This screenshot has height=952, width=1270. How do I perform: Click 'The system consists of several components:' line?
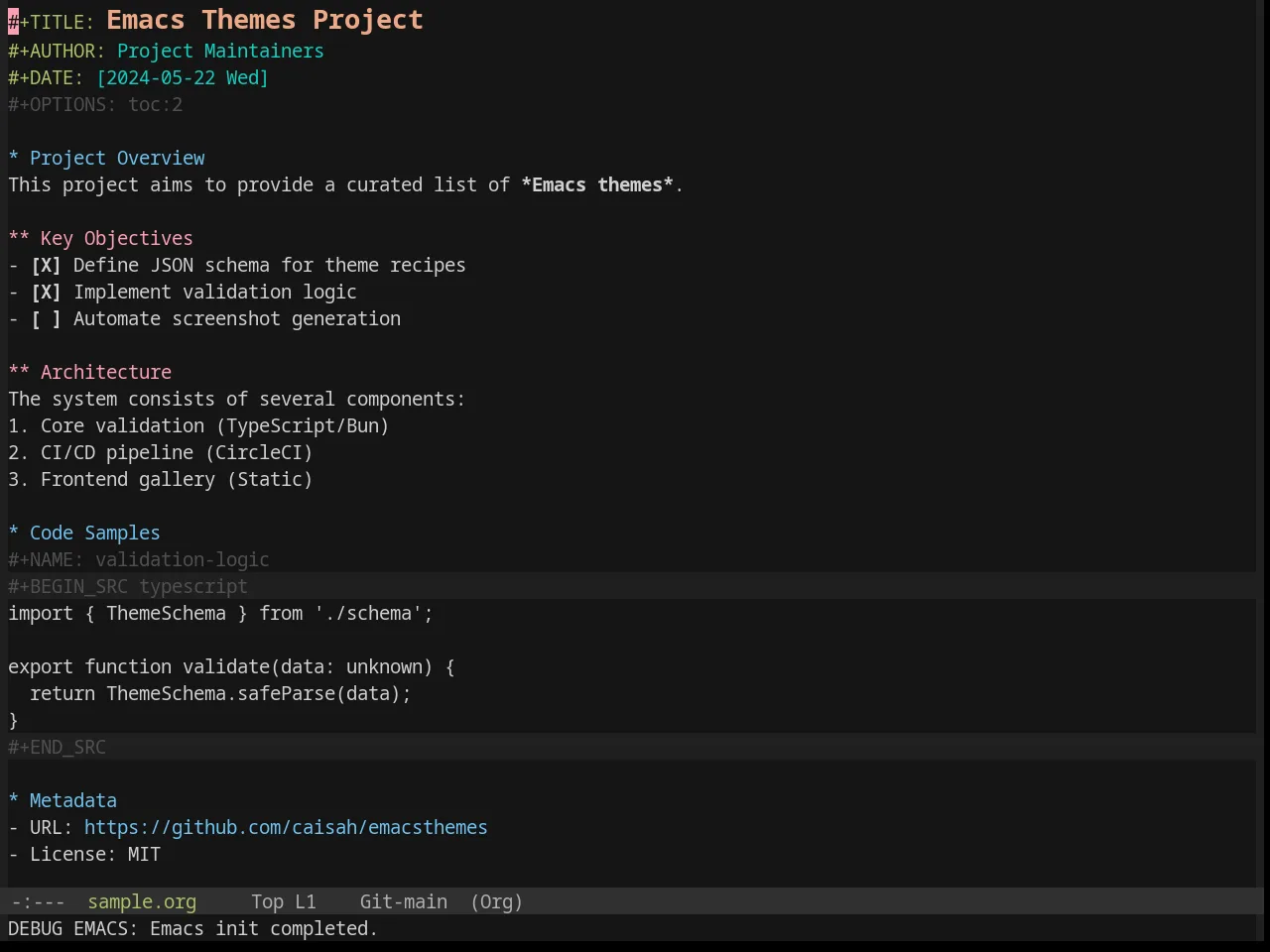click(236, 400)
